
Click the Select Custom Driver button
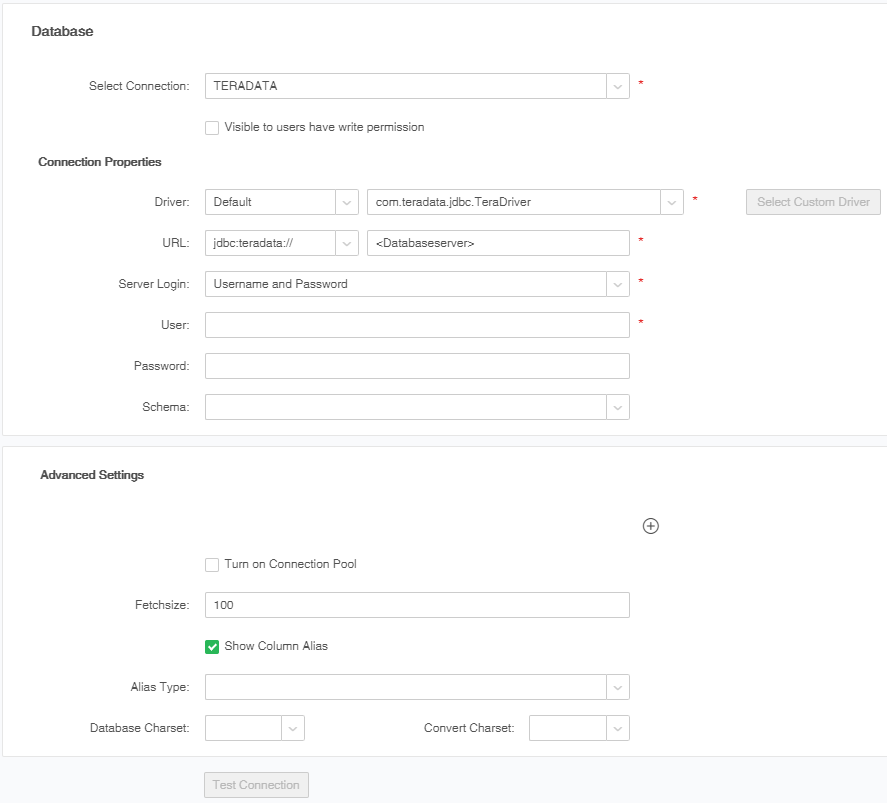click(813, 202)
